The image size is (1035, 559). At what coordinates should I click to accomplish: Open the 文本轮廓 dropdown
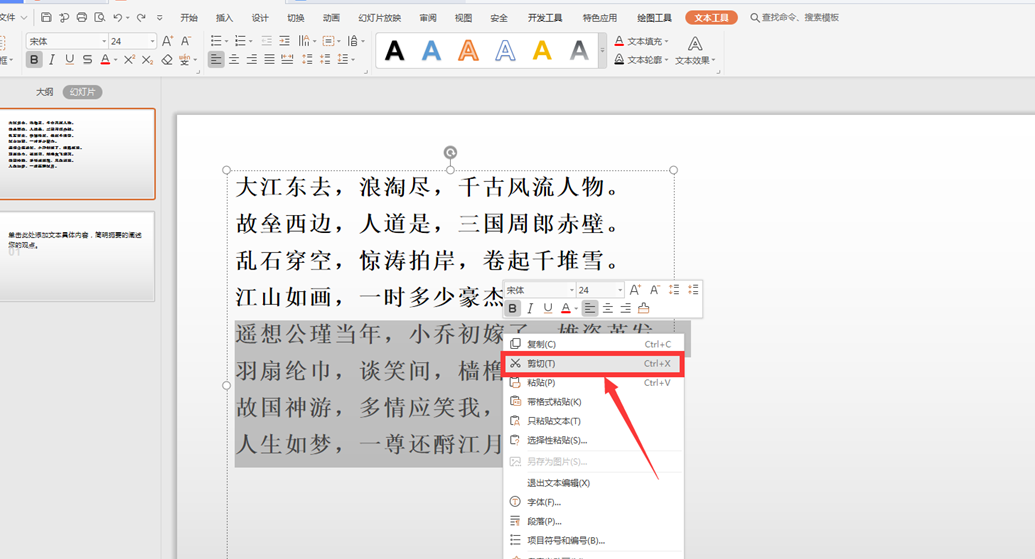point(642,60)
